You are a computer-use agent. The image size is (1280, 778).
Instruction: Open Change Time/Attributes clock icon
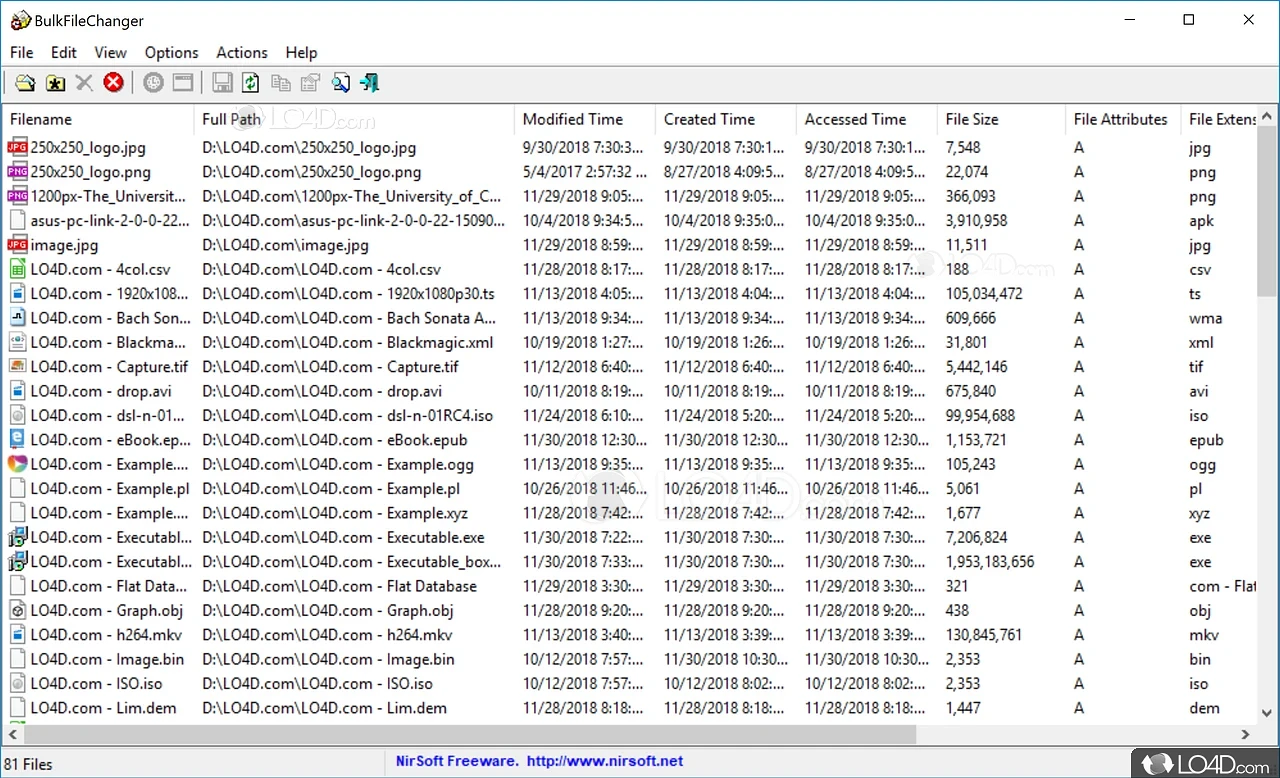[x=153, y=83]
